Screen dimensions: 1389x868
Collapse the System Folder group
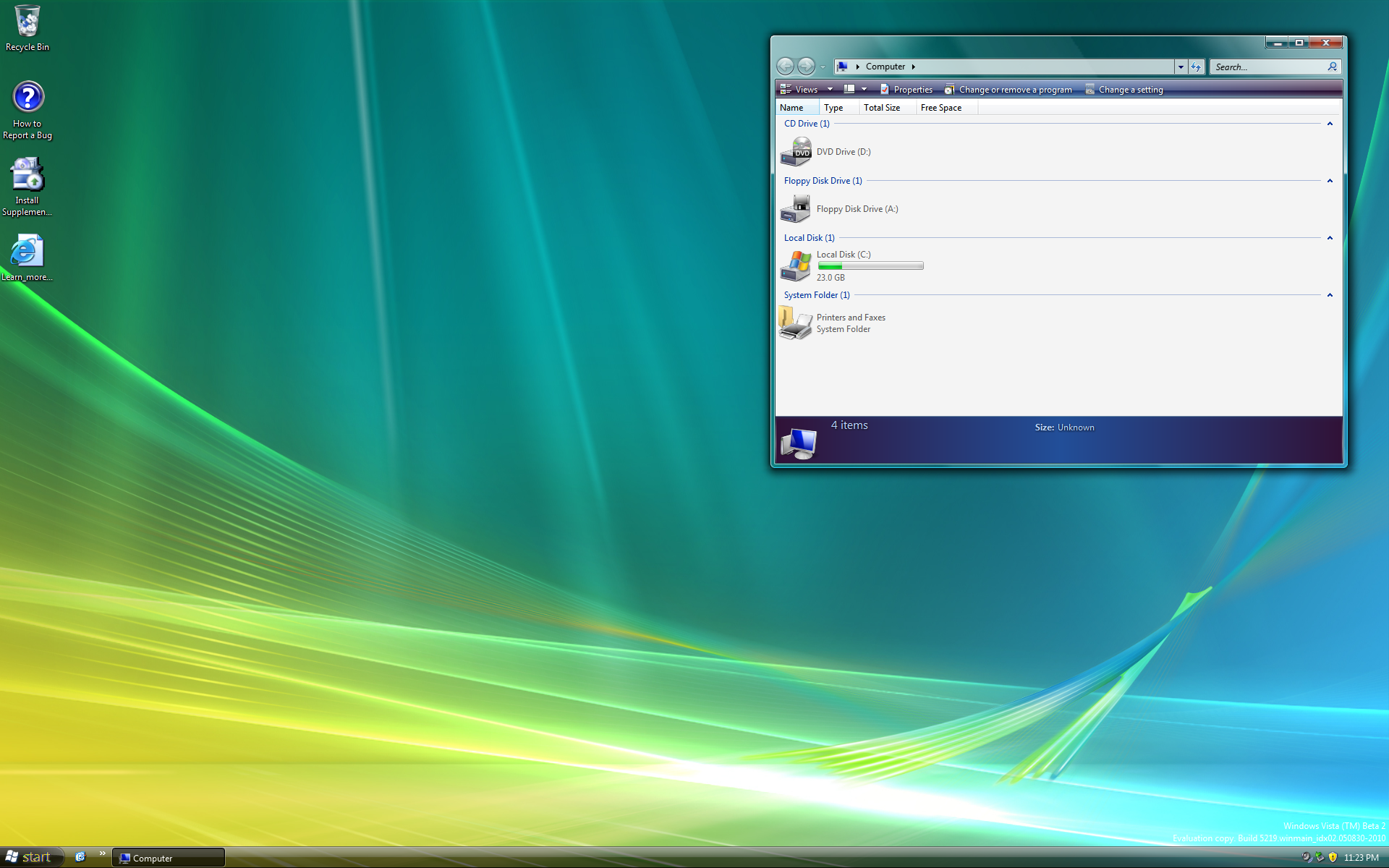point(1330,295)
